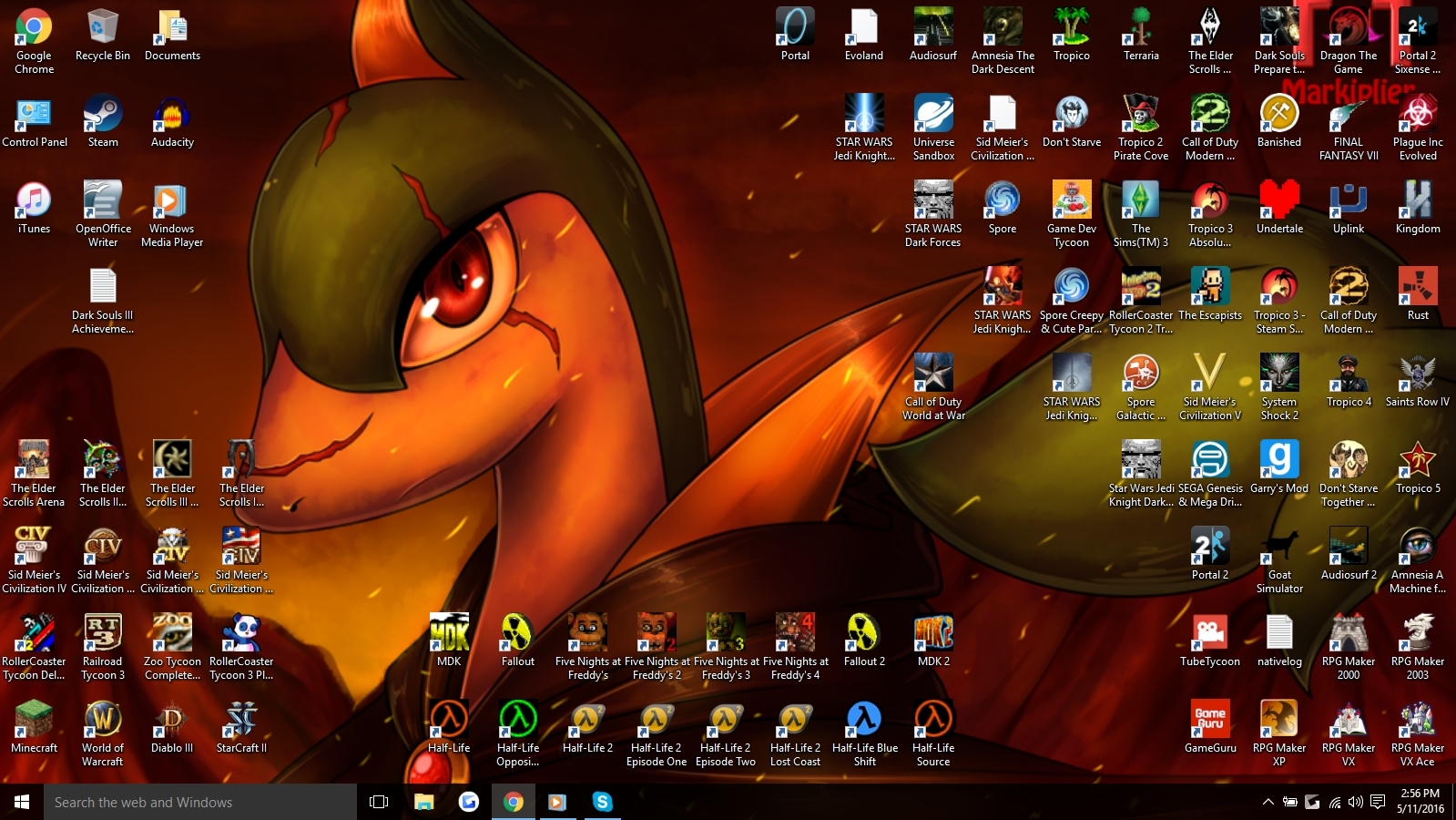Open the Recycle Bin desktop icon
This screenshot has height=820, width=1456.
pos(103,36)
